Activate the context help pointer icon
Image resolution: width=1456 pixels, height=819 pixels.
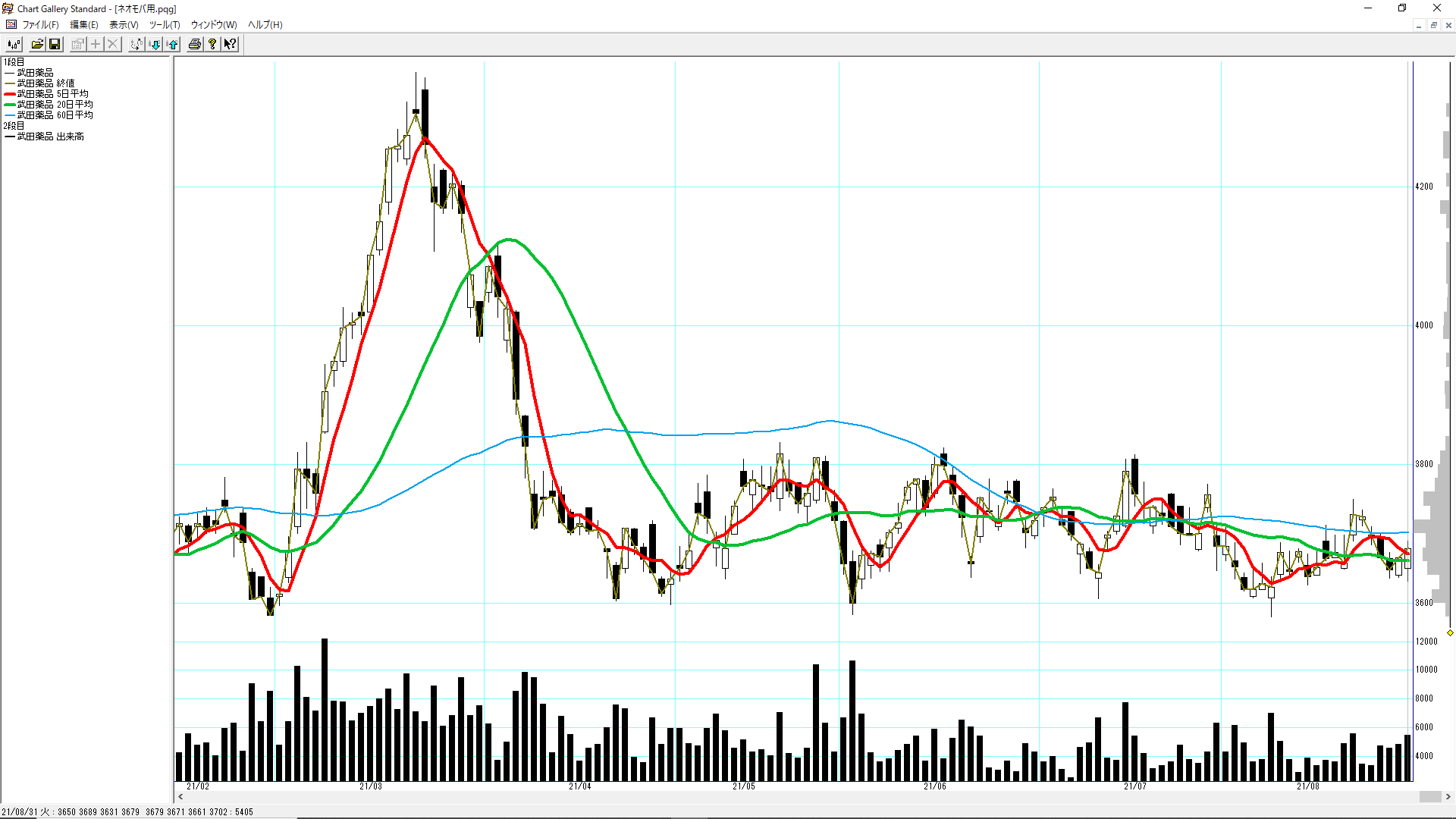(231, 44)
